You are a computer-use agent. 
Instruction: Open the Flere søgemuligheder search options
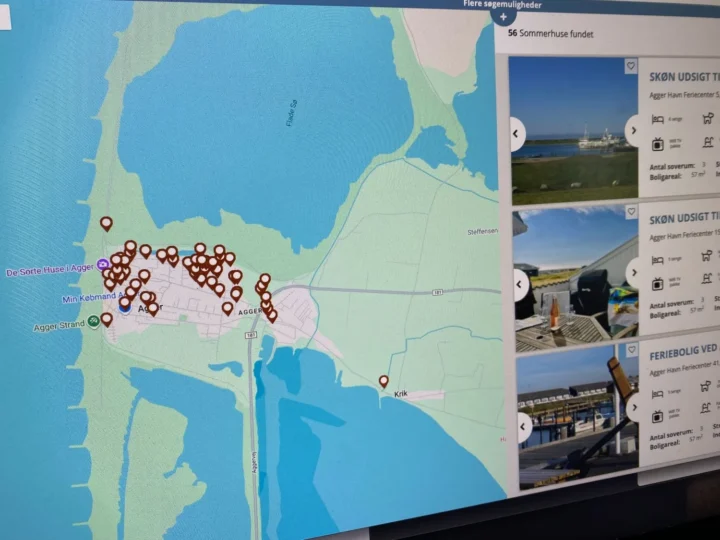502,5
